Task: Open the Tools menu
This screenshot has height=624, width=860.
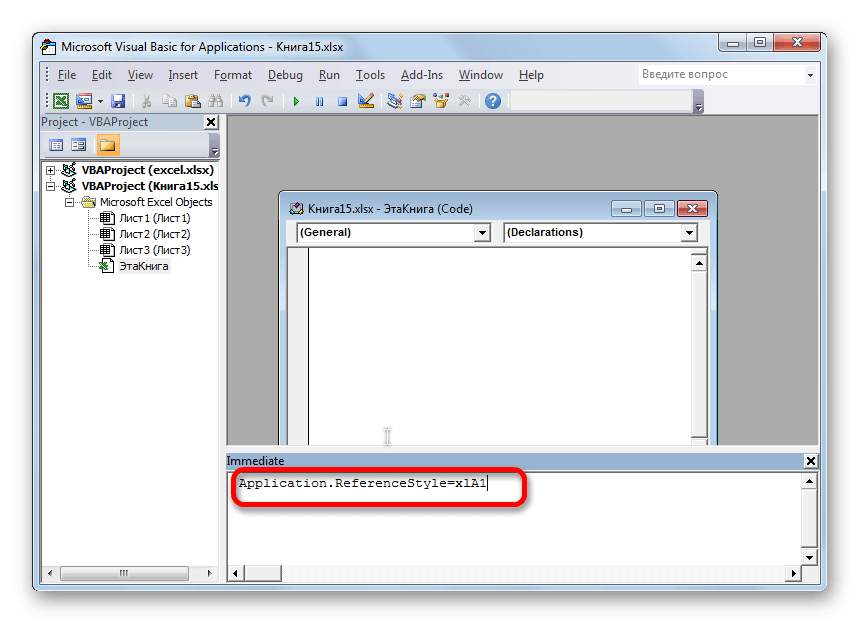Action: pyautogui.click(x=370, y=75)
